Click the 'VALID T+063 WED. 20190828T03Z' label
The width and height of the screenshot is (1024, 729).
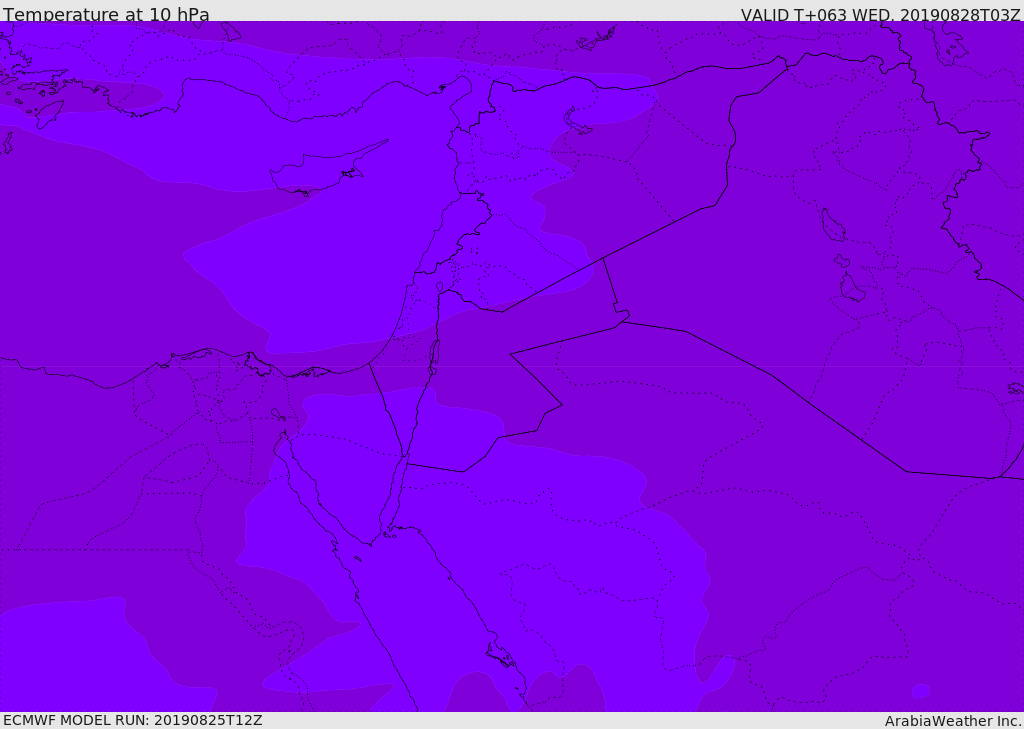pyautogui.click(x=880, y=15)
